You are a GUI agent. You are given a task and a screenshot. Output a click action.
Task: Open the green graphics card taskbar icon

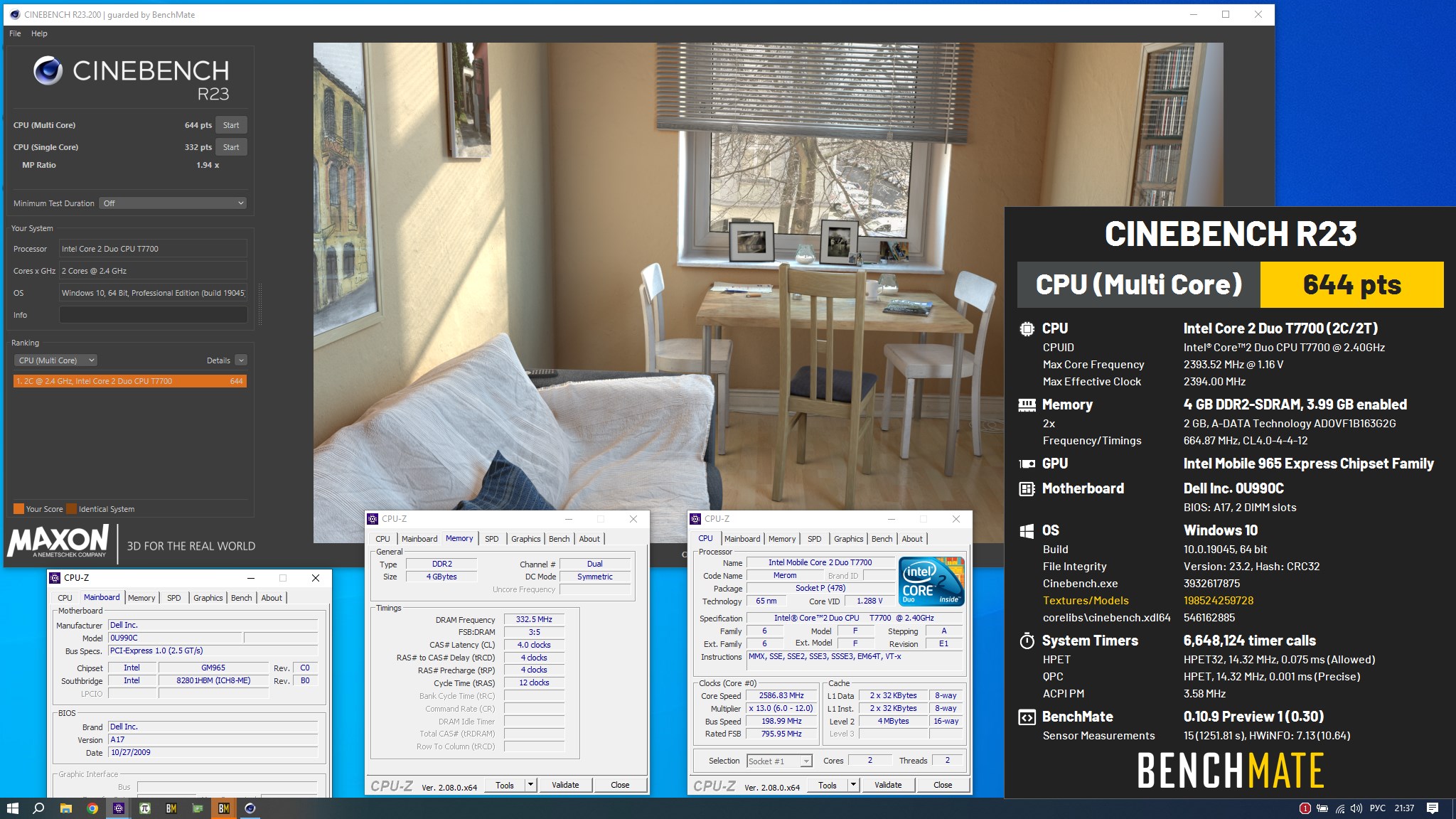(x=198, y=808)
